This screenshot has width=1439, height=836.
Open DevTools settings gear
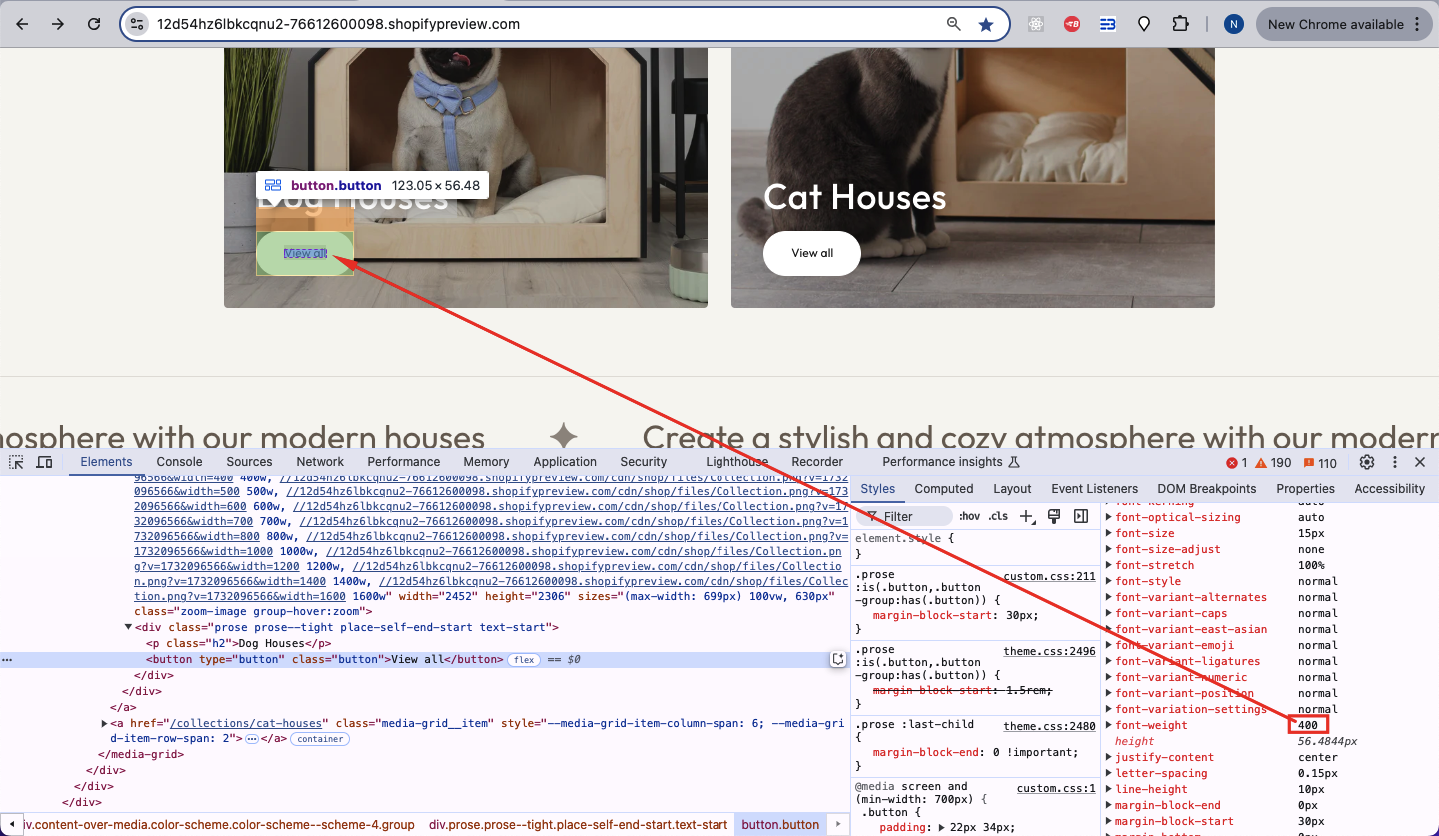1367,462
